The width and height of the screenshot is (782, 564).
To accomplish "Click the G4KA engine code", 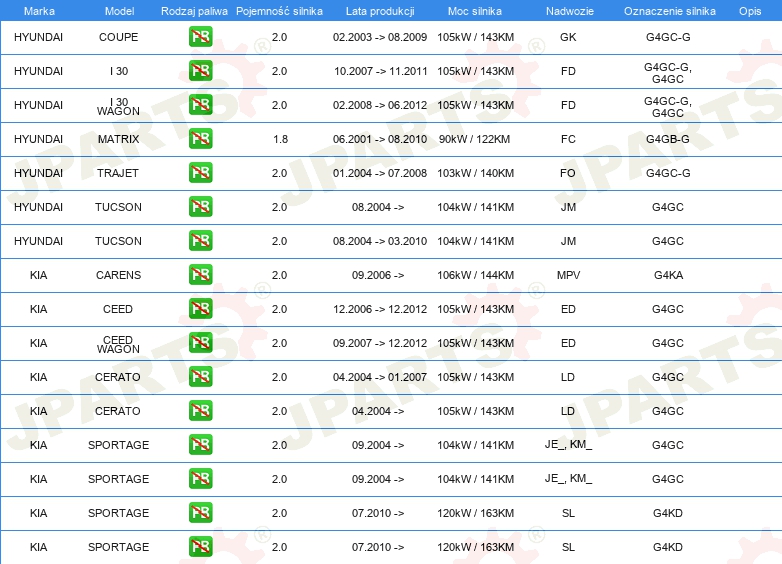I will click(x=668, y=275).
